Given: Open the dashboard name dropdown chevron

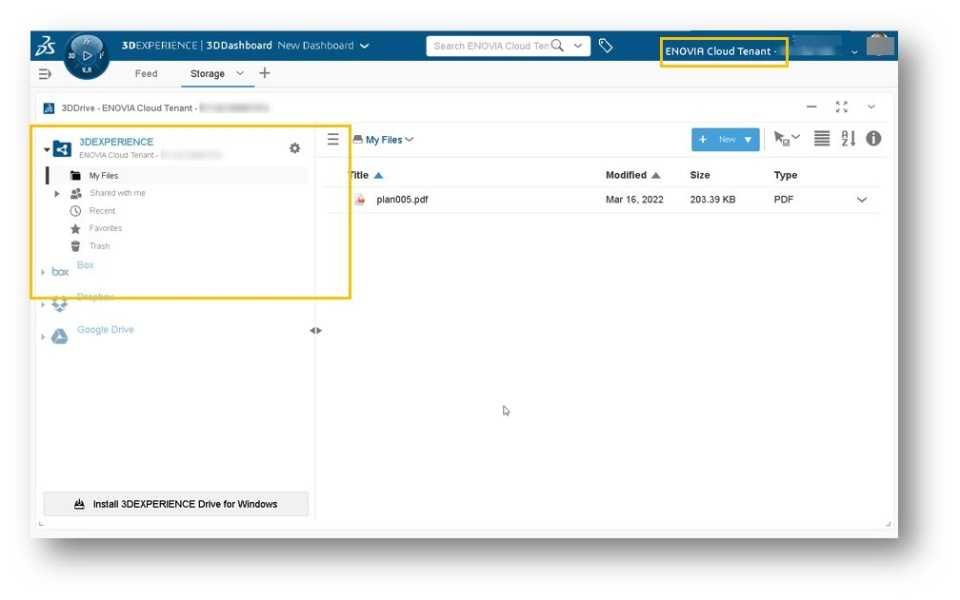Looking at the screenshot, I should pos(364,46).
